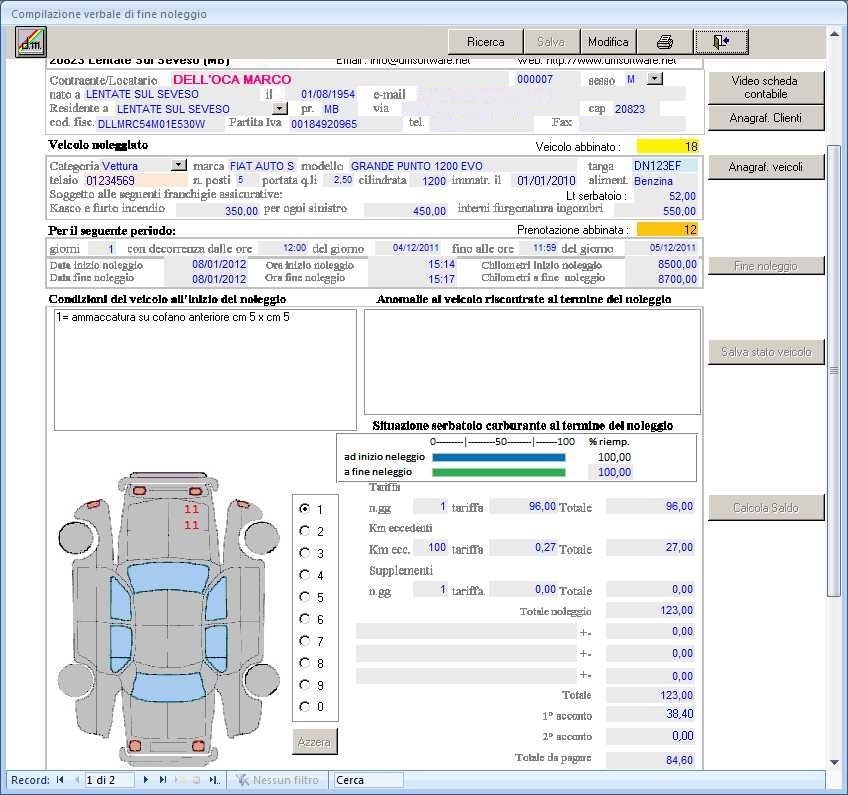This screenshot has height=795, width=848.
Task: Click the Calcola Saldo button
Action: [765, 507]
